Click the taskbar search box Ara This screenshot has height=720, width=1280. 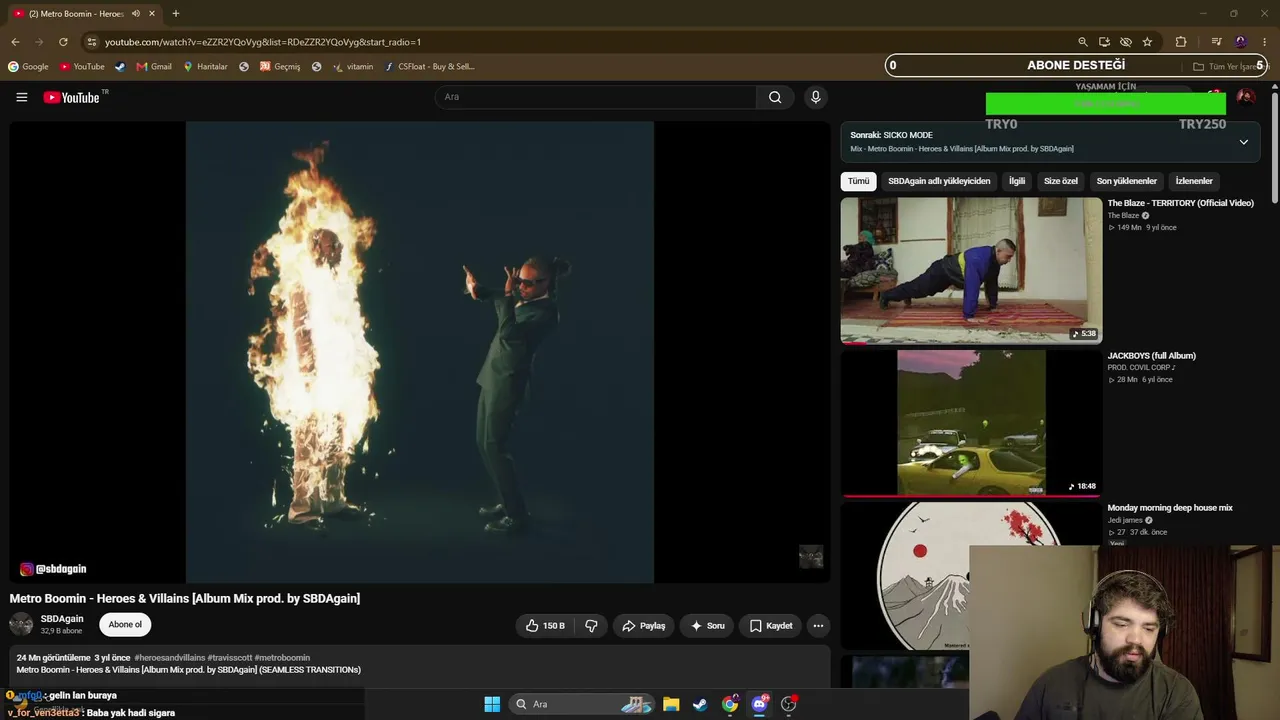[581, 704]
